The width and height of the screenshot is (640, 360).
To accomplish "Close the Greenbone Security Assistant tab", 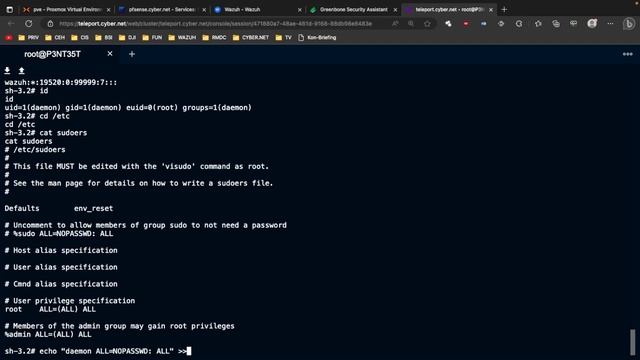I will [395, 9].
